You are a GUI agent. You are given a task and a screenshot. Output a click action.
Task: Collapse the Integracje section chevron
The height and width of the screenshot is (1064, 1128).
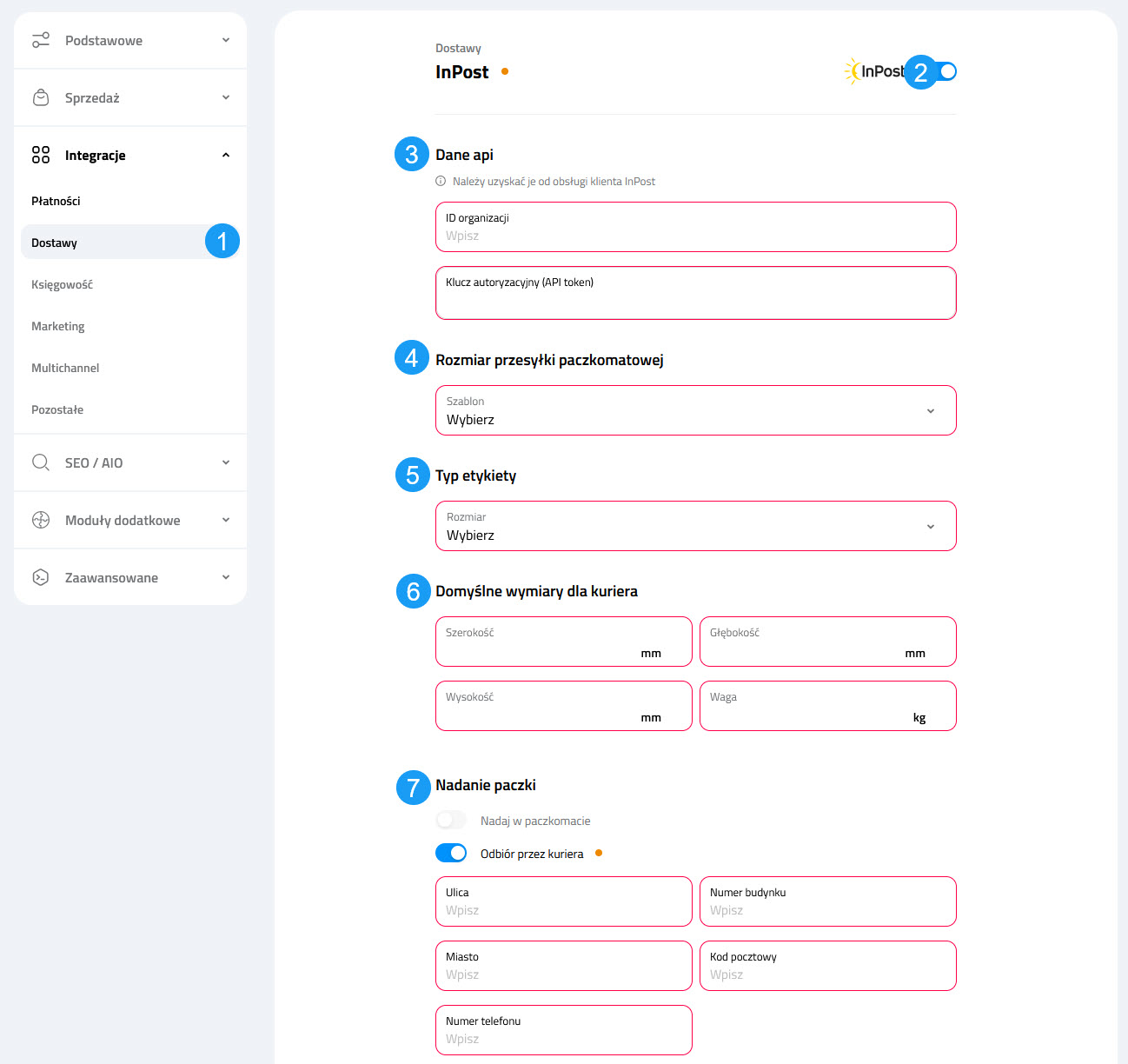tap(226, 155)
